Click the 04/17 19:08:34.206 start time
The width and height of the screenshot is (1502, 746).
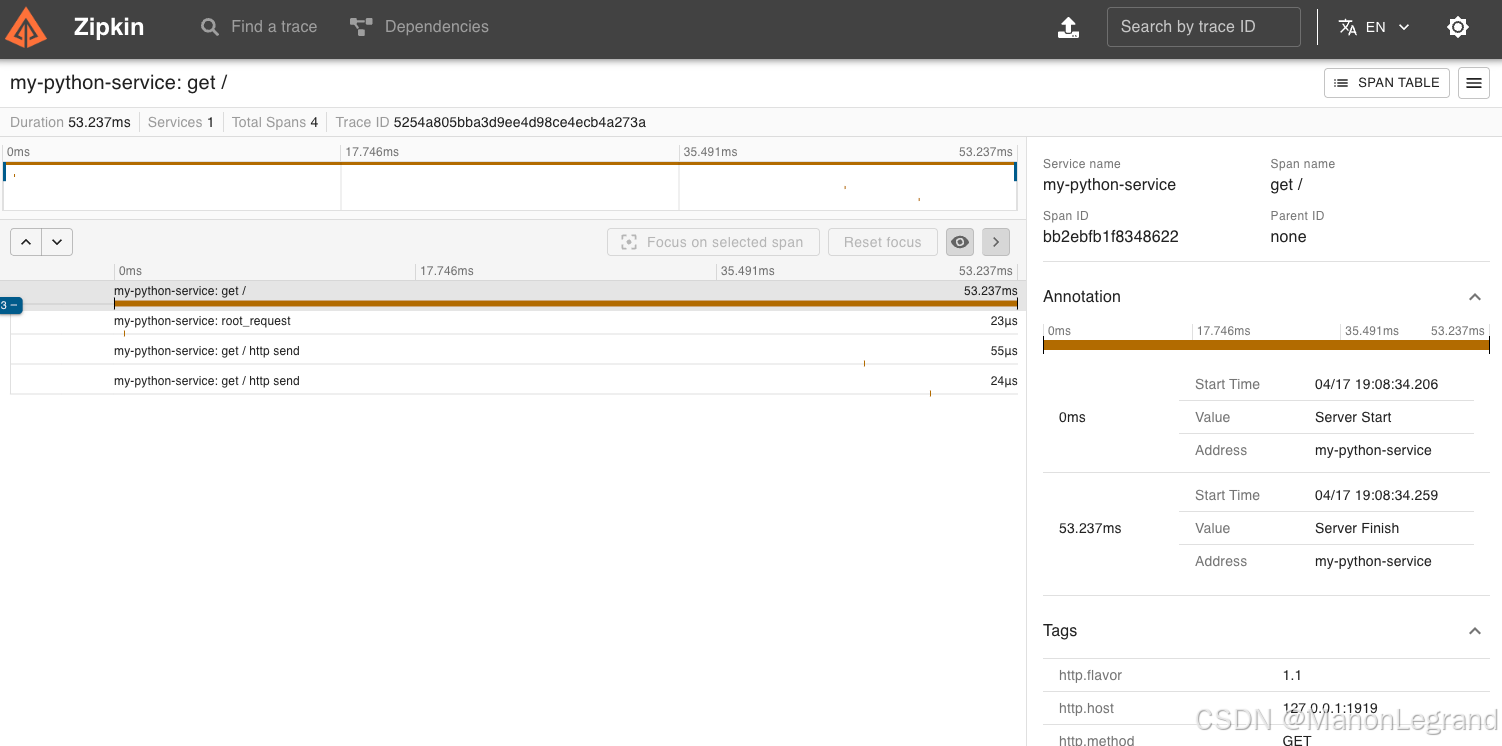click(1376, 384)
